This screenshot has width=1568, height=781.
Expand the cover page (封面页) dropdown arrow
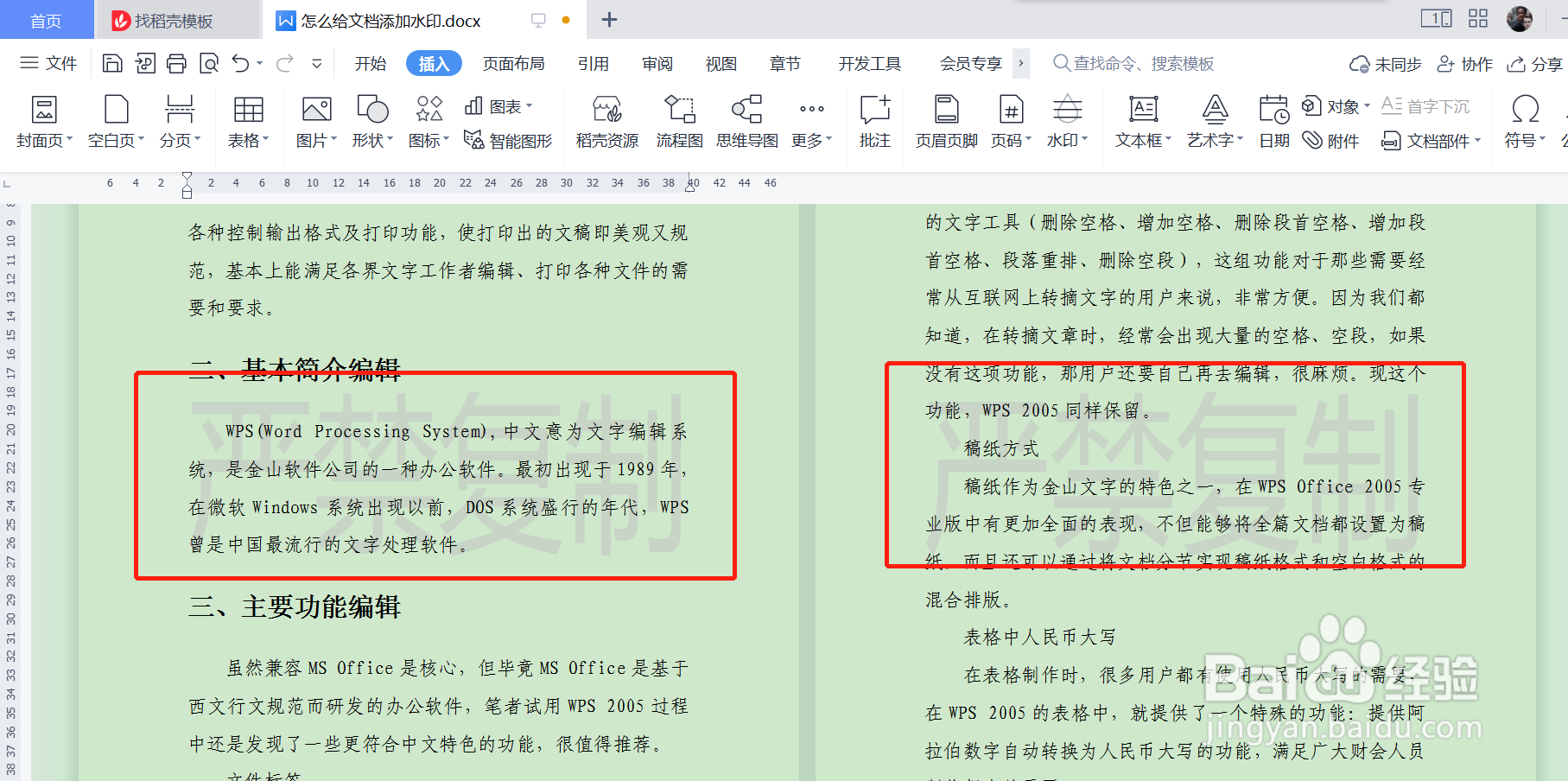(x=69, y=139)
